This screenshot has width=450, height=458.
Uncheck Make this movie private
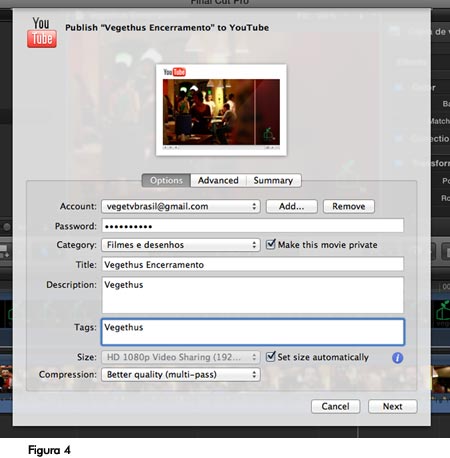[x=271, y=244]
